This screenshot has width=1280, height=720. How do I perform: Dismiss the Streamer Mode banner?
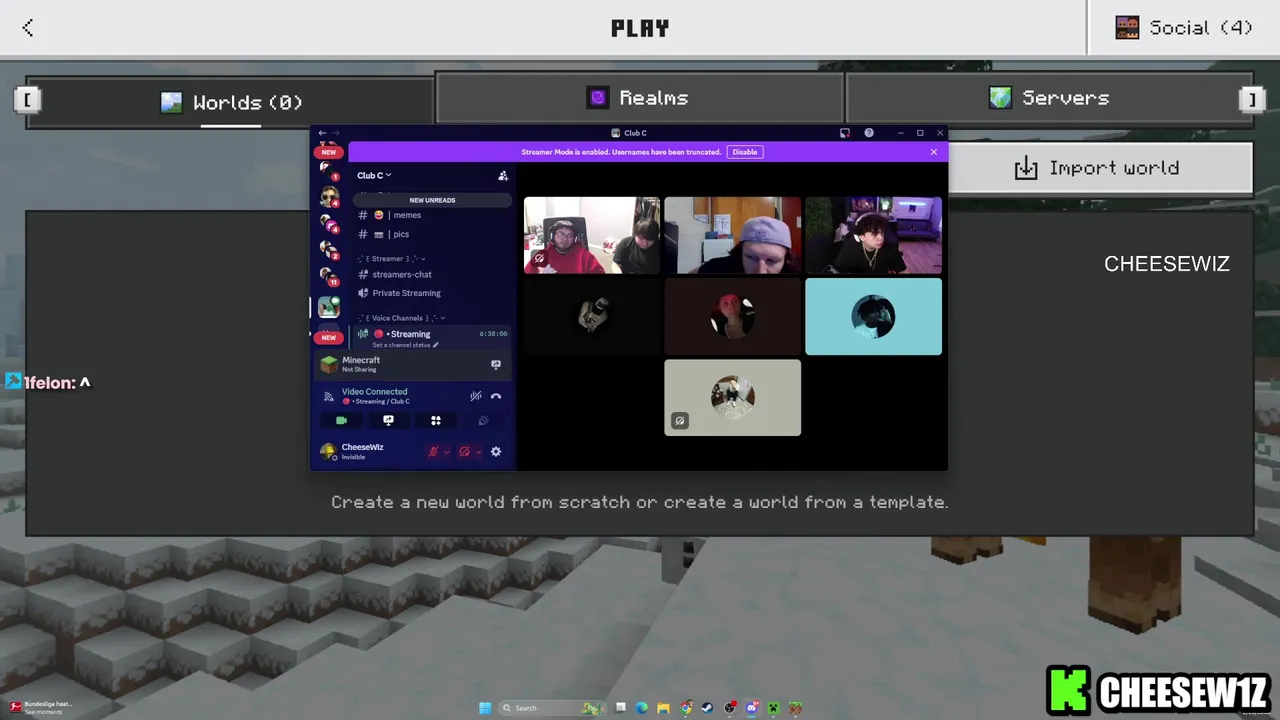tap(934, 152)
